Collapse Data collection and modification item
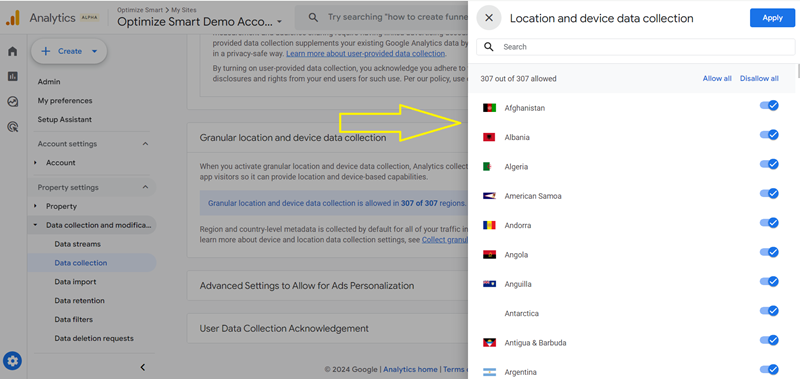 (x=35, y=225)
